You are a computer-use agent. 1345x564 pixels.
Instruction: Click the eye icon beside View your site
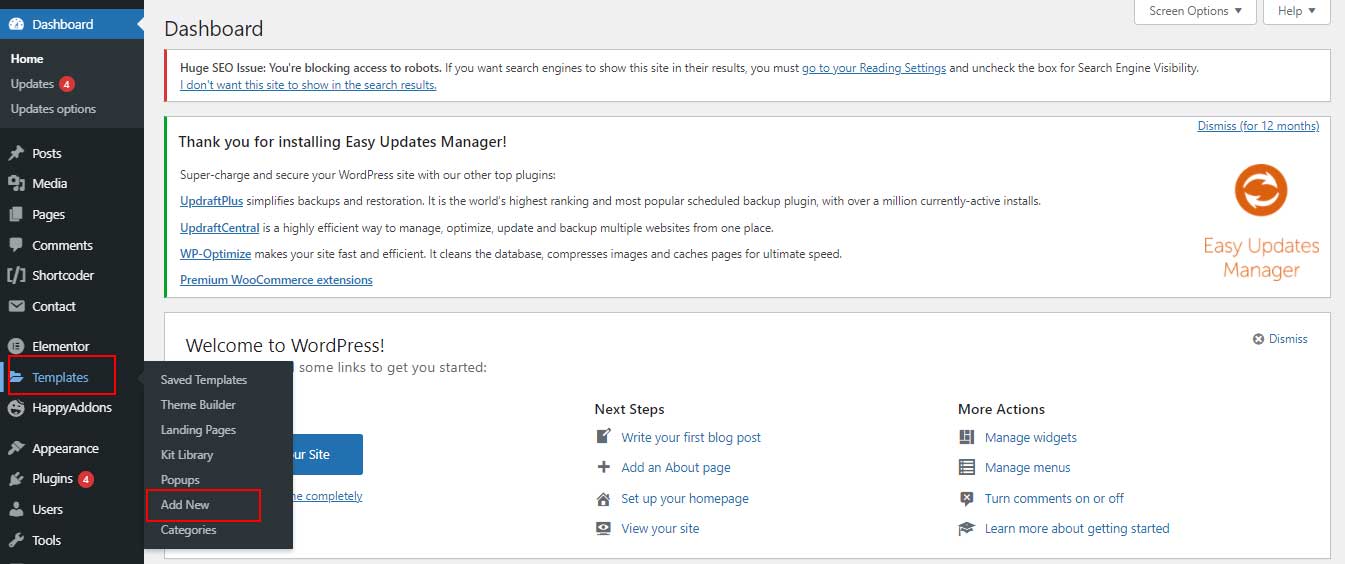(x=603, y=528)
